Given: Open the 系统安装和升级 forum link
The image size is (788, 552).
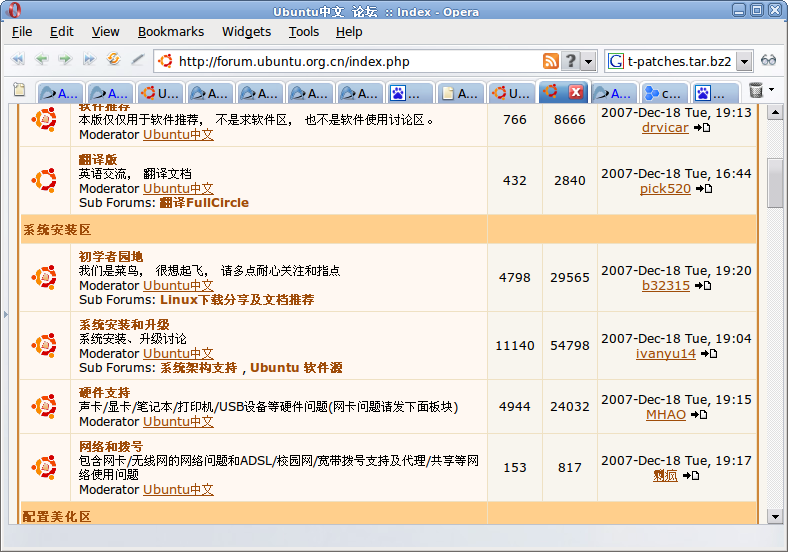Looking at the screenshot, I should 124,325.
